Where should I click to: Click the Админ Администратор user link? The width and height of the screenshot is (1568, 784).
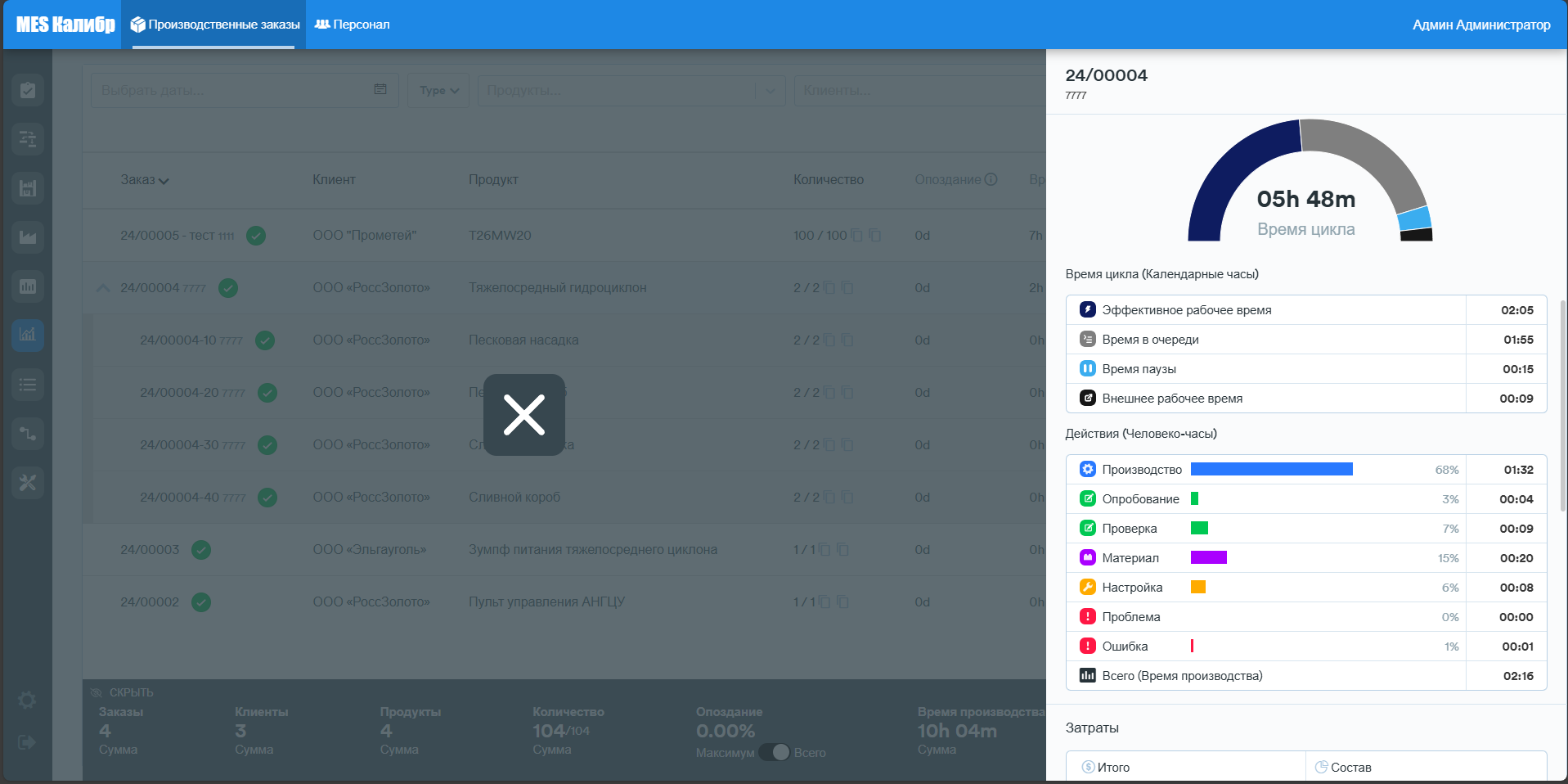[1480, 25]
